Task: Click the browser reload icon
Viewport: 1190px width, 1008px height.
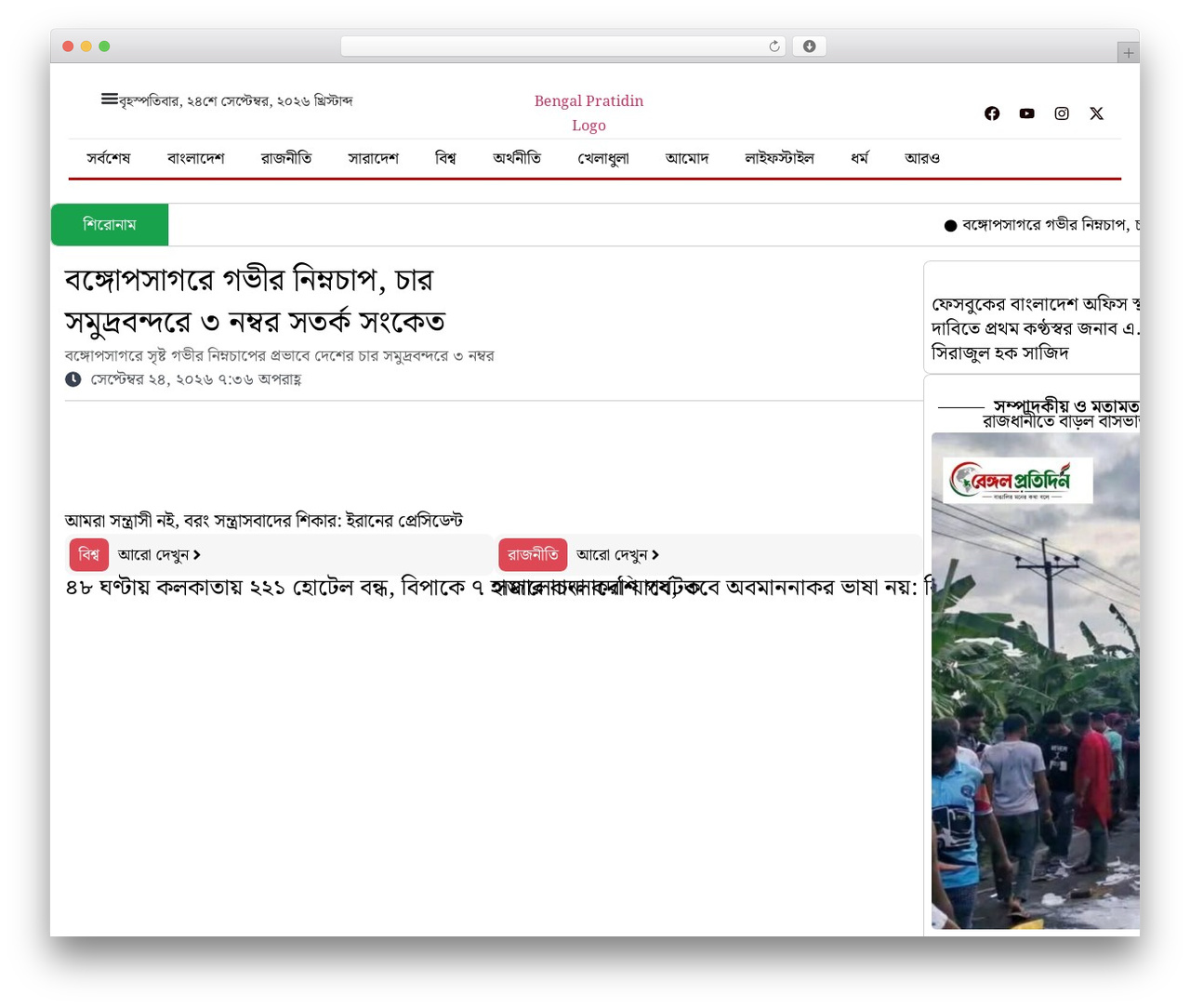Action: pos(774,46)
